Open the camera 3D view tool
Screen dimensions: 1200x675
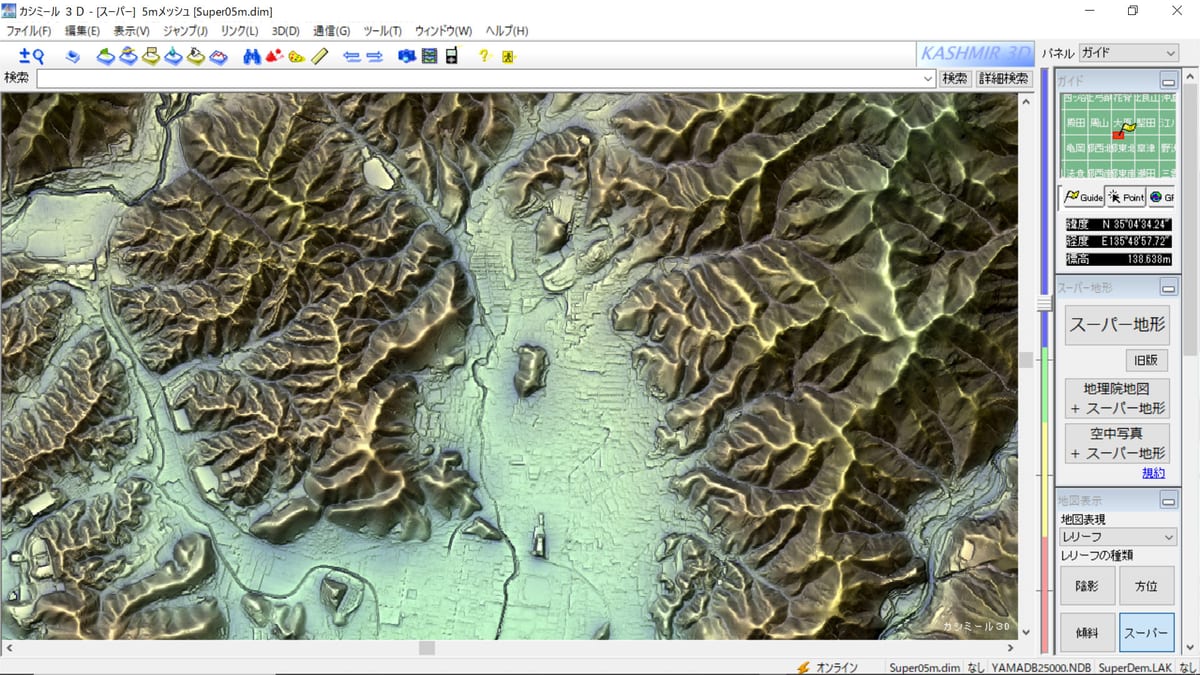tap(406, 56)
